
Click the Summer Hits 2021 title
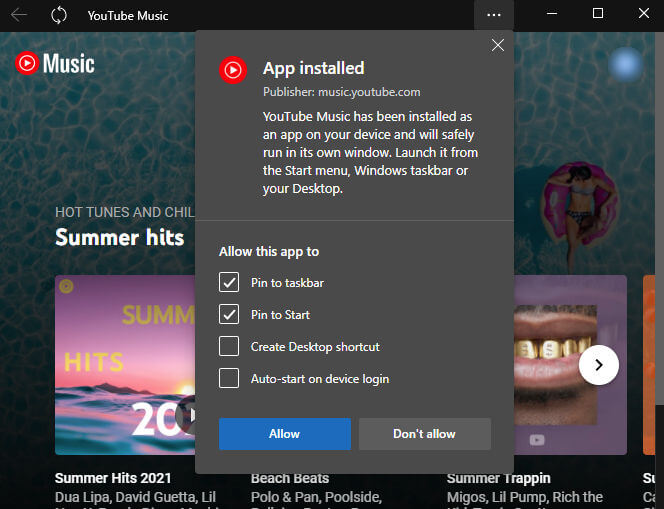113,478
